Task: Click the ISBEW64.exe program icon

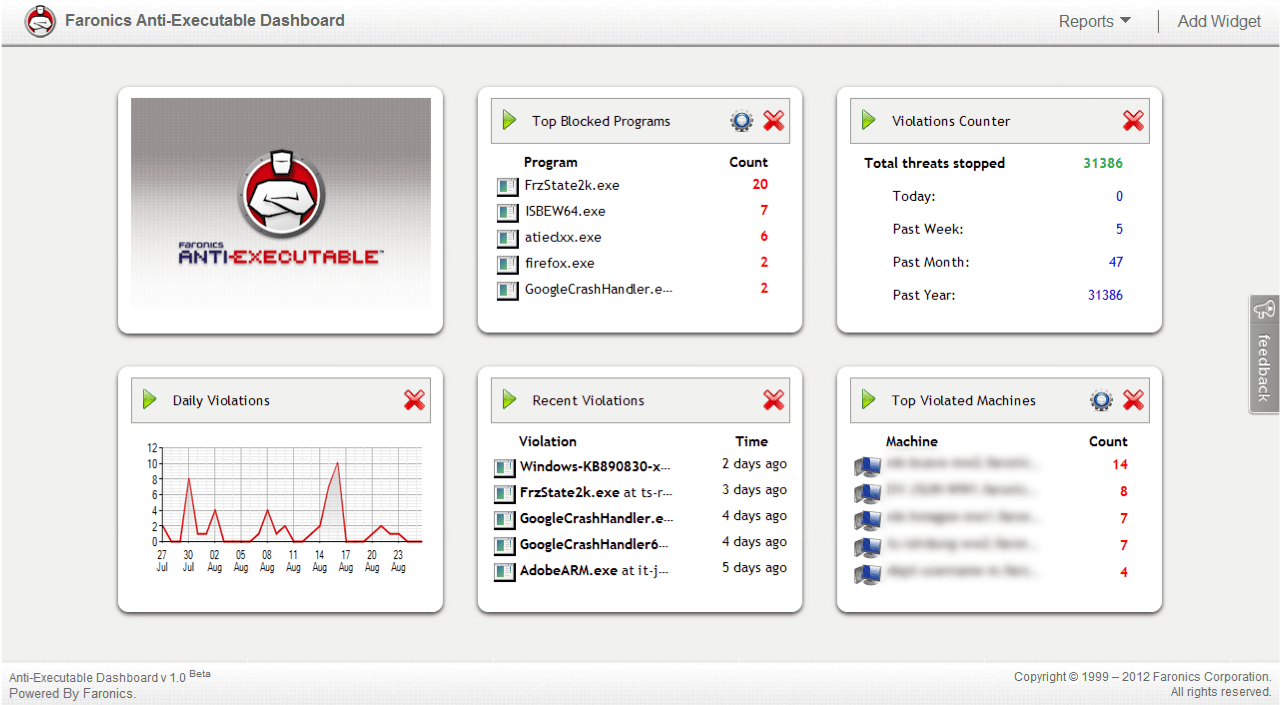Action: pyautogui.click(x=507, y=211)
